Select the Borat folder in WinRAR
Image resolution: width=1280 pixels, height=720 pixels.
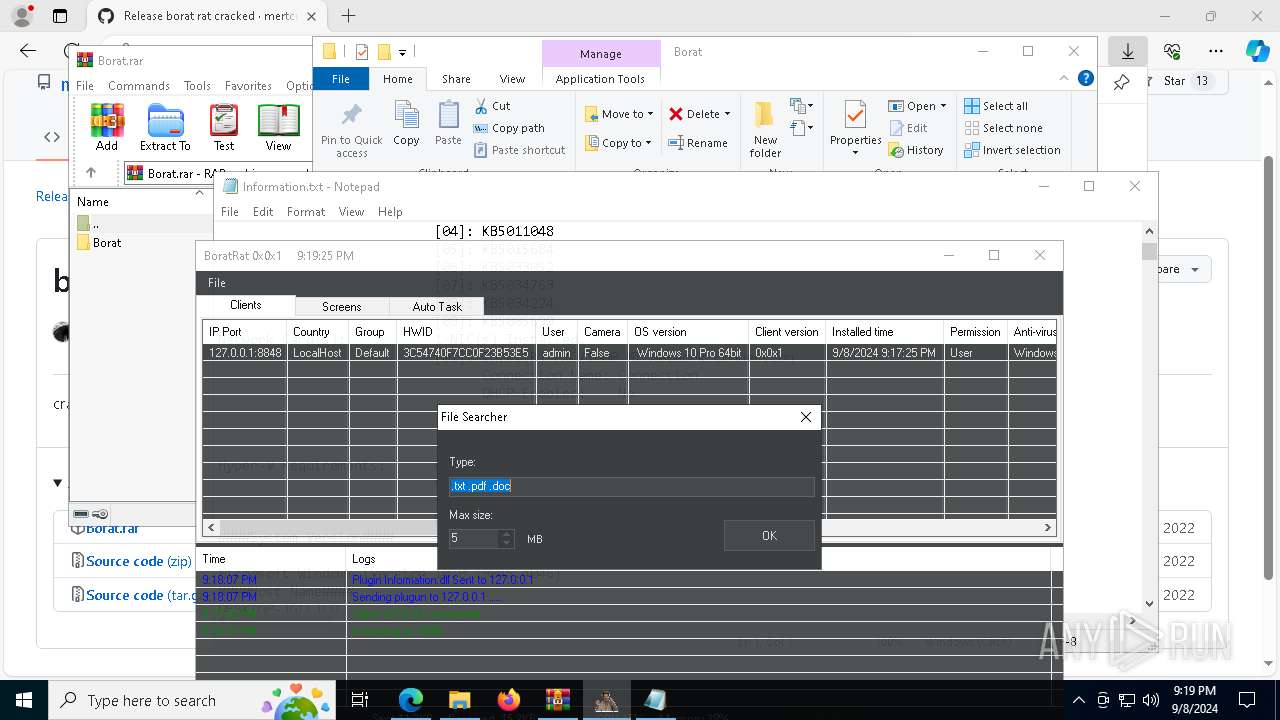pos(107,243)
